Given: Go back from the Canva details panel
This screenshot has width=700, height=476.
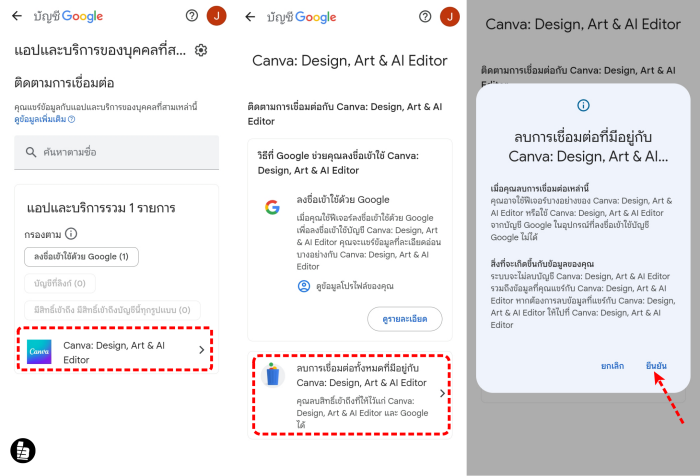Looking at the screenshot, I should click(x=250, y=17).
